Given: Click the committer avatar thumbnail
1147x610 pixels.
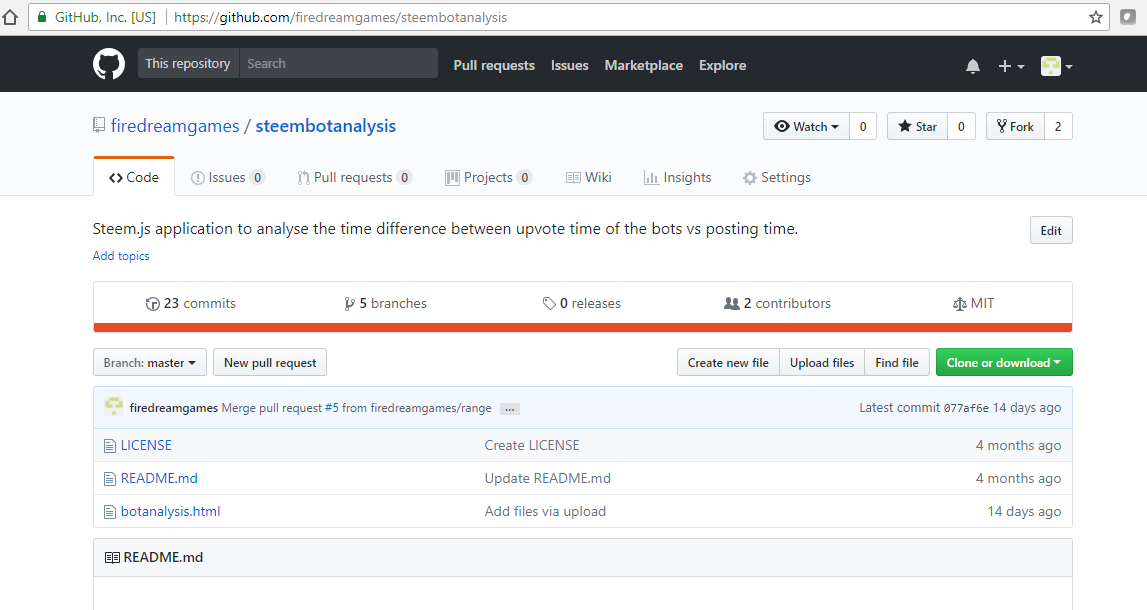Looking at the screenshot, I should (x=113, y=407).
